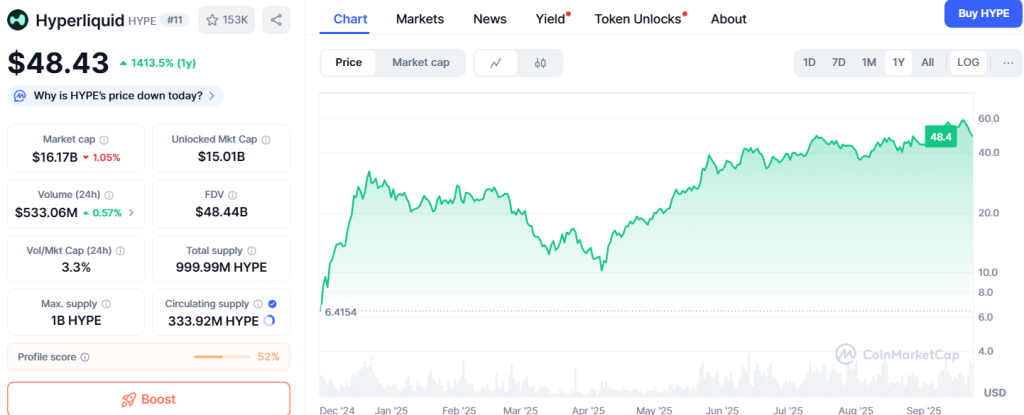Click the Hyperliquid logo icon

(19, 20)
